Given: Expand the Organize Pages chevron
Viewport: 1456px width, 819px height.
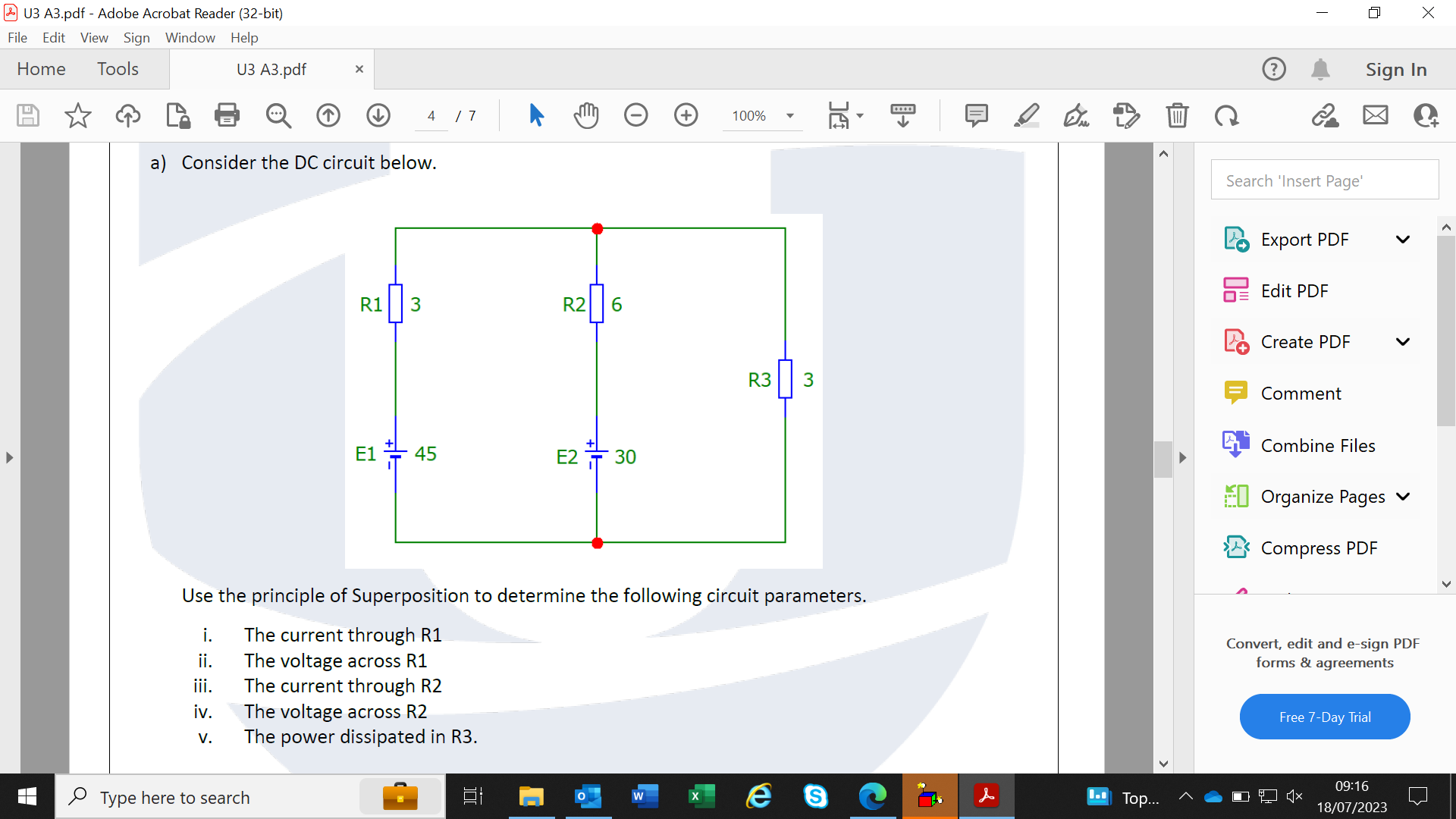Looking at the screenshot, I should pyautogui.click(x=1403, y=497).
